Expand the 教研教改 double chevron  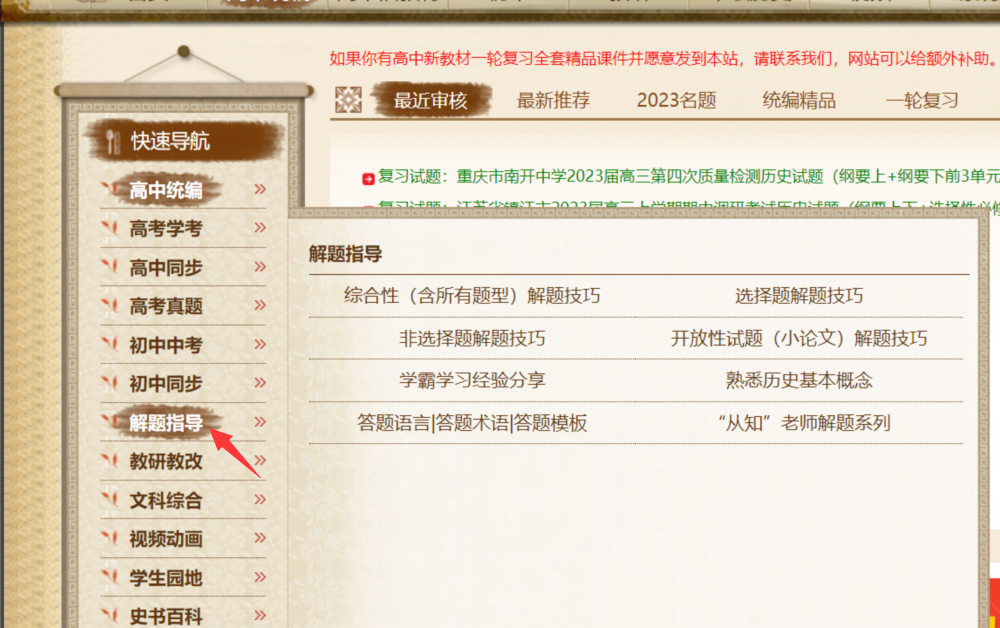pos(260,460)
